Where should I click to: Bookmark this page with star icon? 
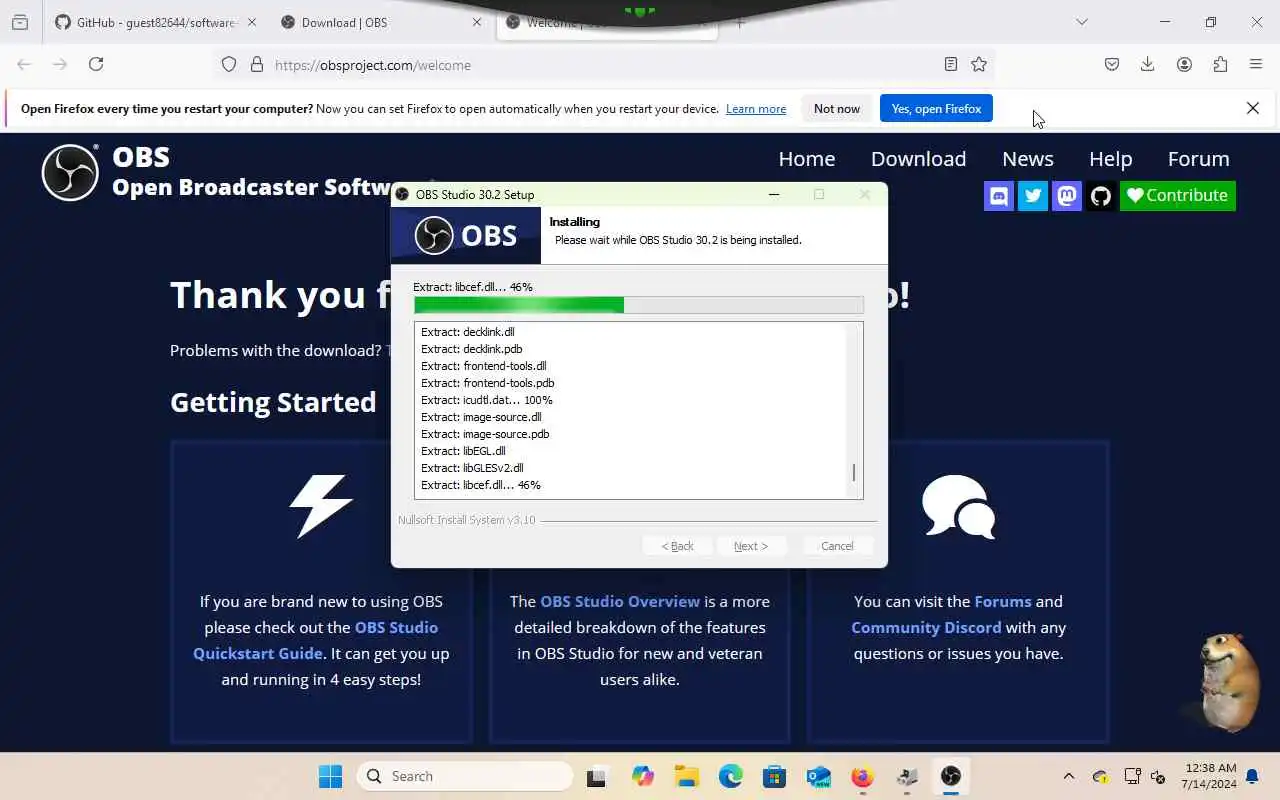click(979, 64)
